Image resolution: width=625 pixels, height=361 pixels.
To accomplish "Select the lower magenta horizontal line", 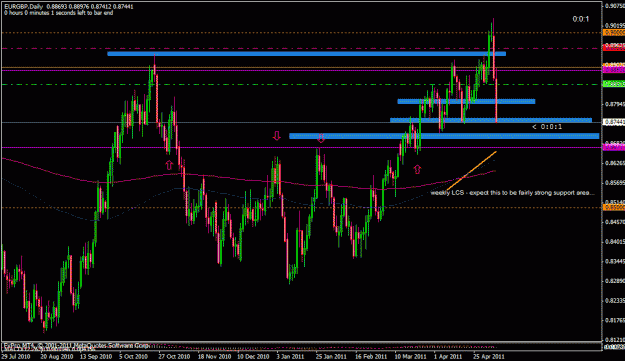I will [x=301, y=147].
